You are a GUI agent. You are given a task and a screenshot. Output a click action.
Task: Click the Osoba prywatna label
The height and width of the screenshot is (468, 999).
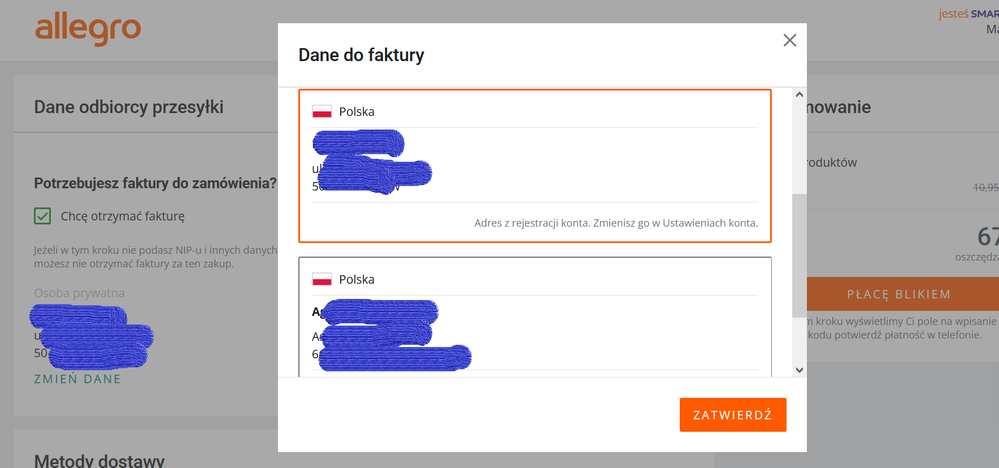(x=79, y=294)
